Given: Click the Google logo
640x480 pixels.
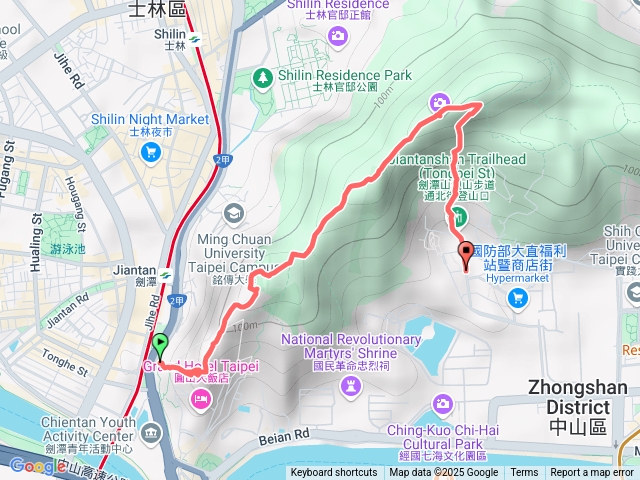Looking at the screenshot, I should tap(36, 466).
